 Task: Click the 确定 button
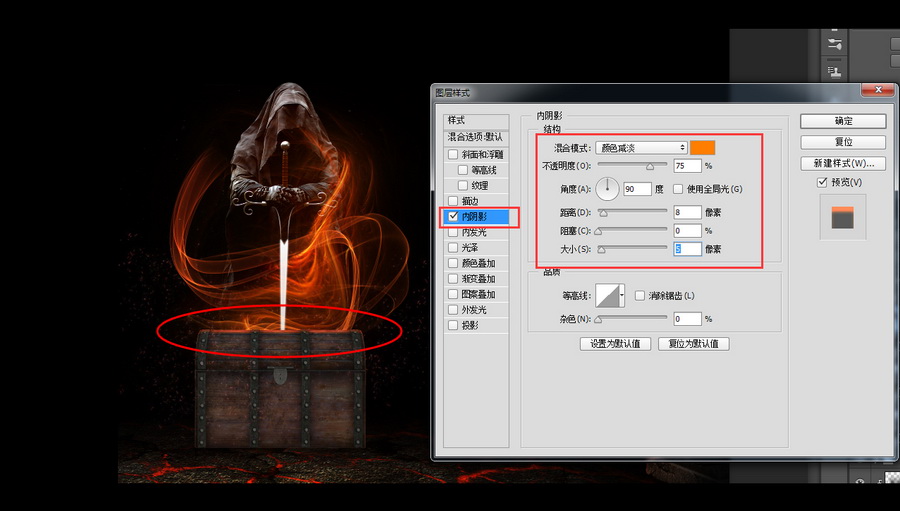[843, 121]
